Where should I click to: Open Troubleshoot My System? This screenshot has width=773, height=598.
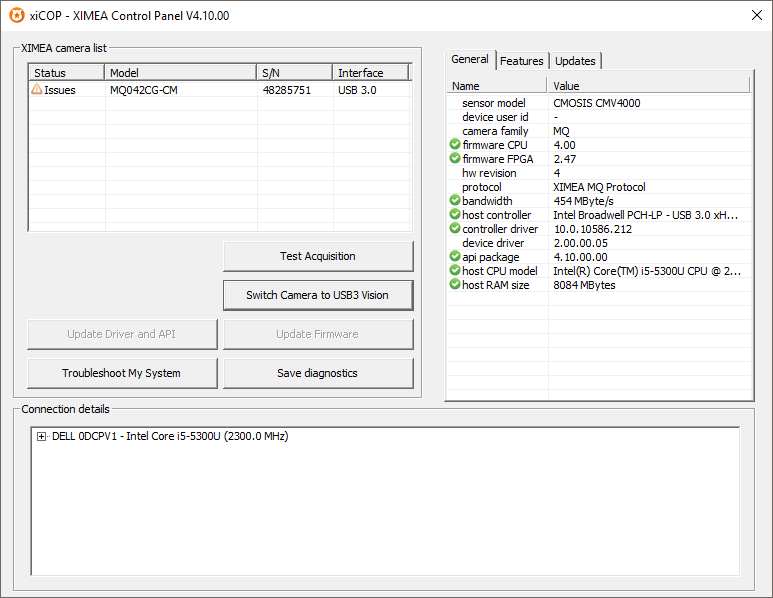click(122, 373)
